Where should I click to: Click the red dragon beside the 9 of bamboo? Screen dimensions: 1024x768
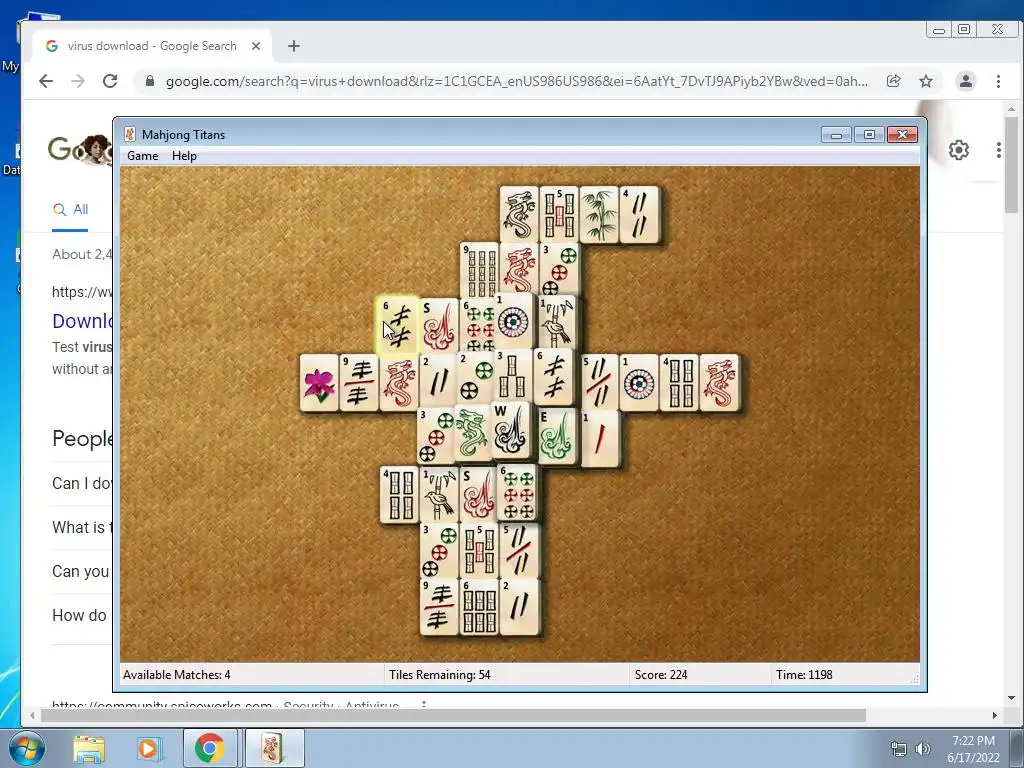coord(519,269)
